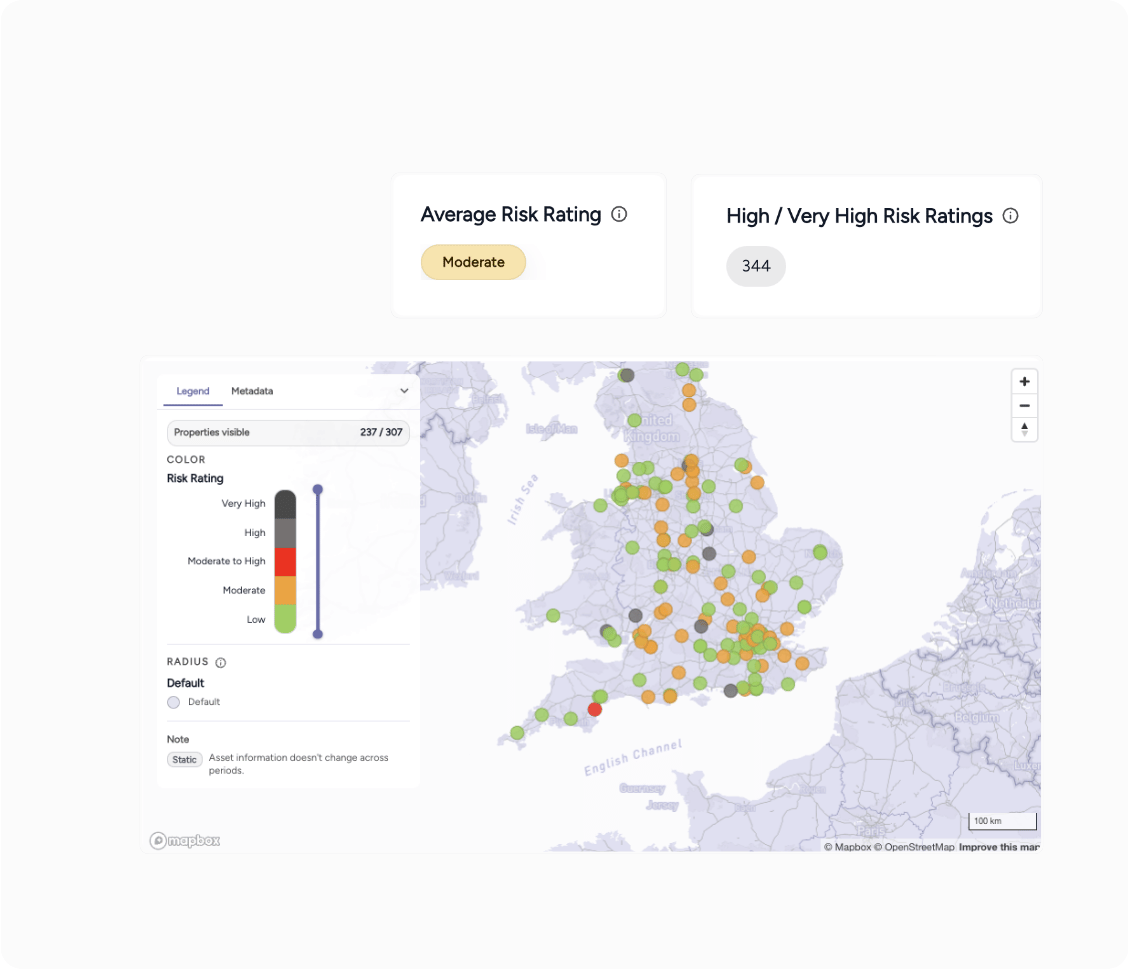
Task: Click the green marker in Cornwall's far southwest tip
Action: 517,733
